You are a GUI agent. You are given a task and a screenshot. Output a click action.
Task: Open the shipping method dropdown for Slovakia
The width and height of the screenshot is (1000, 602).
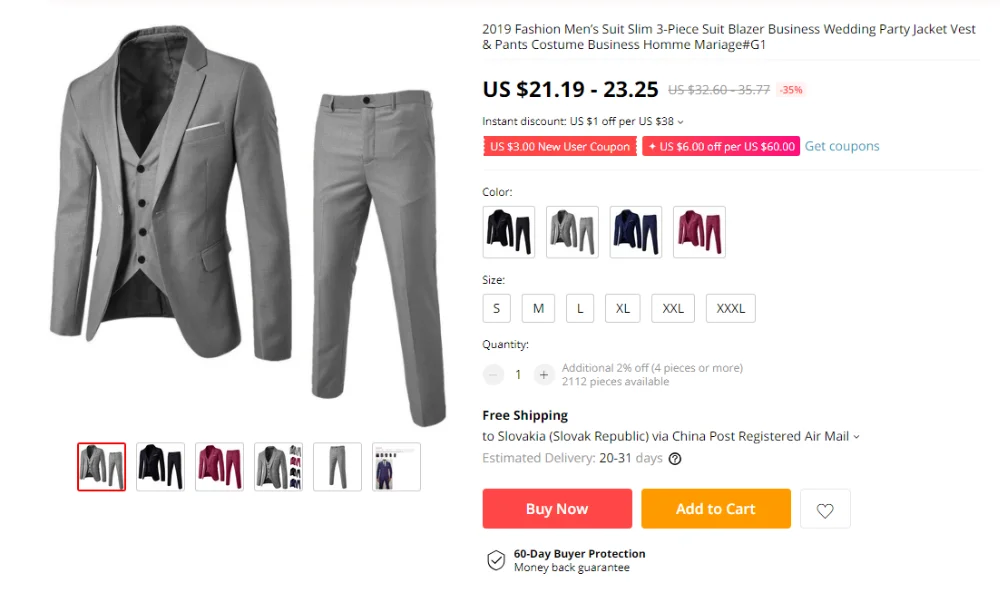click(x=857, y=437)
